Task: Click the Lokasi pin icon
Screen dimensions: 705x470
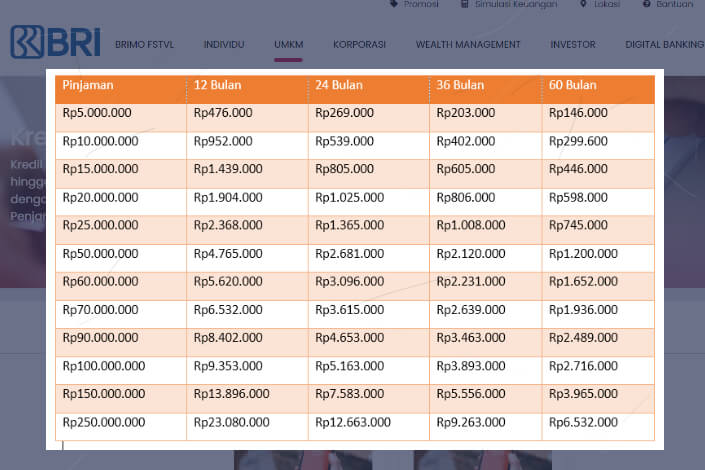Action: 583,4
